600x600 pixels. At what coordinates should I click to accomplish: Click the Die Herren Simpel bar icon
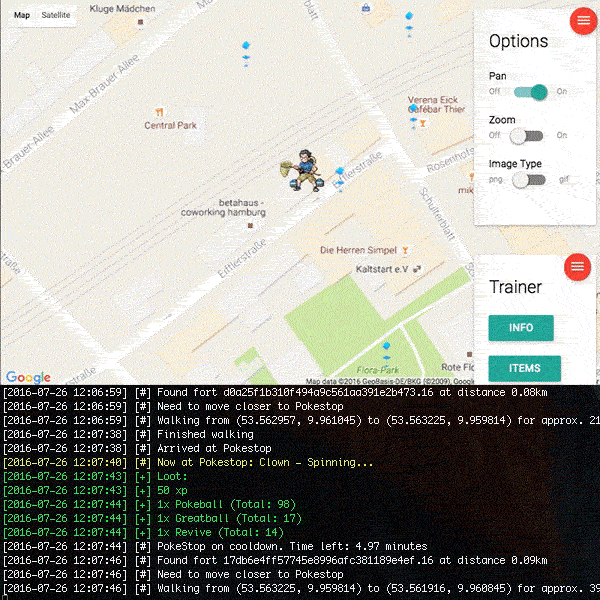(405, 249)
